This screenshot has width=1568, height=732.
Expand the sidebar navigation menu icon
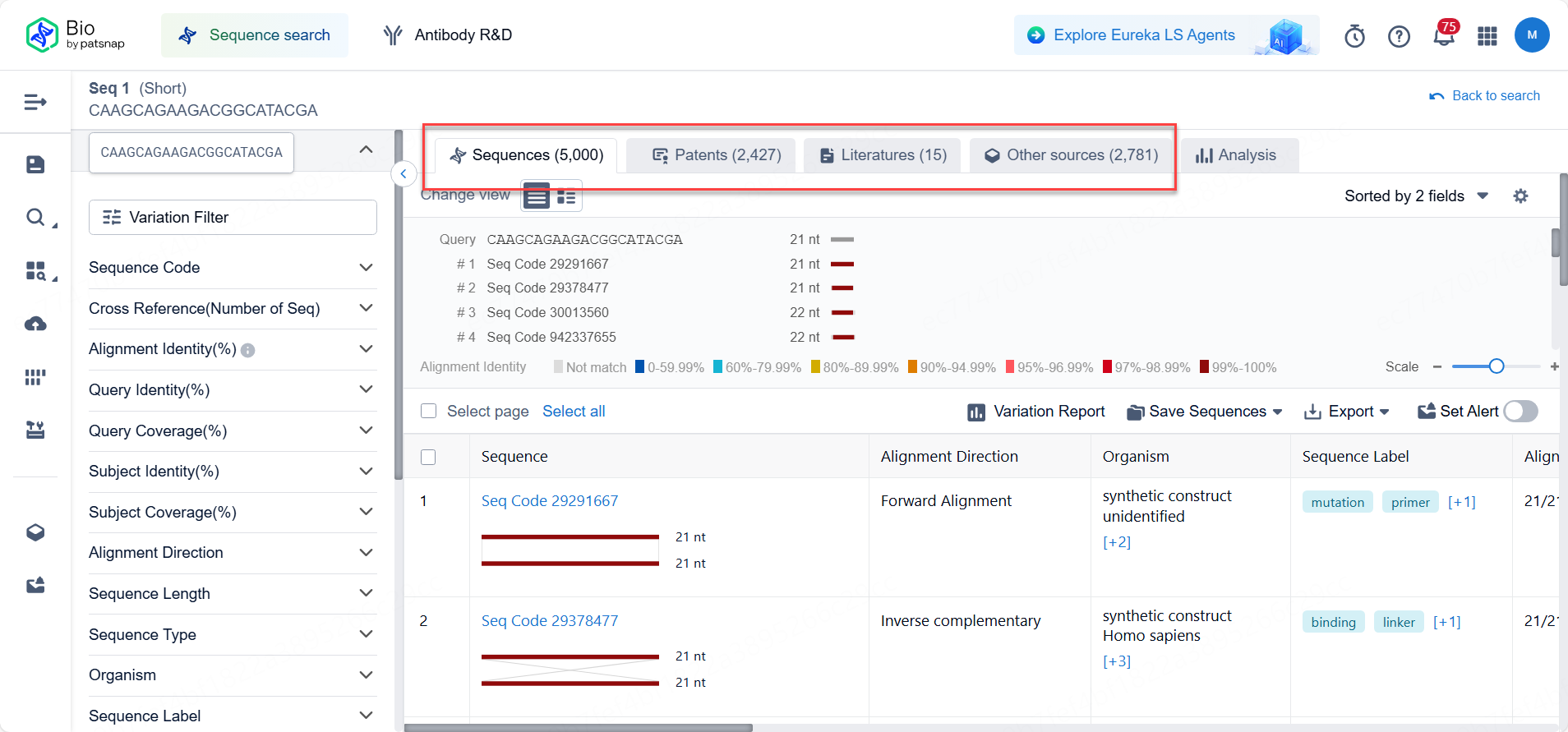click(35, 102)
